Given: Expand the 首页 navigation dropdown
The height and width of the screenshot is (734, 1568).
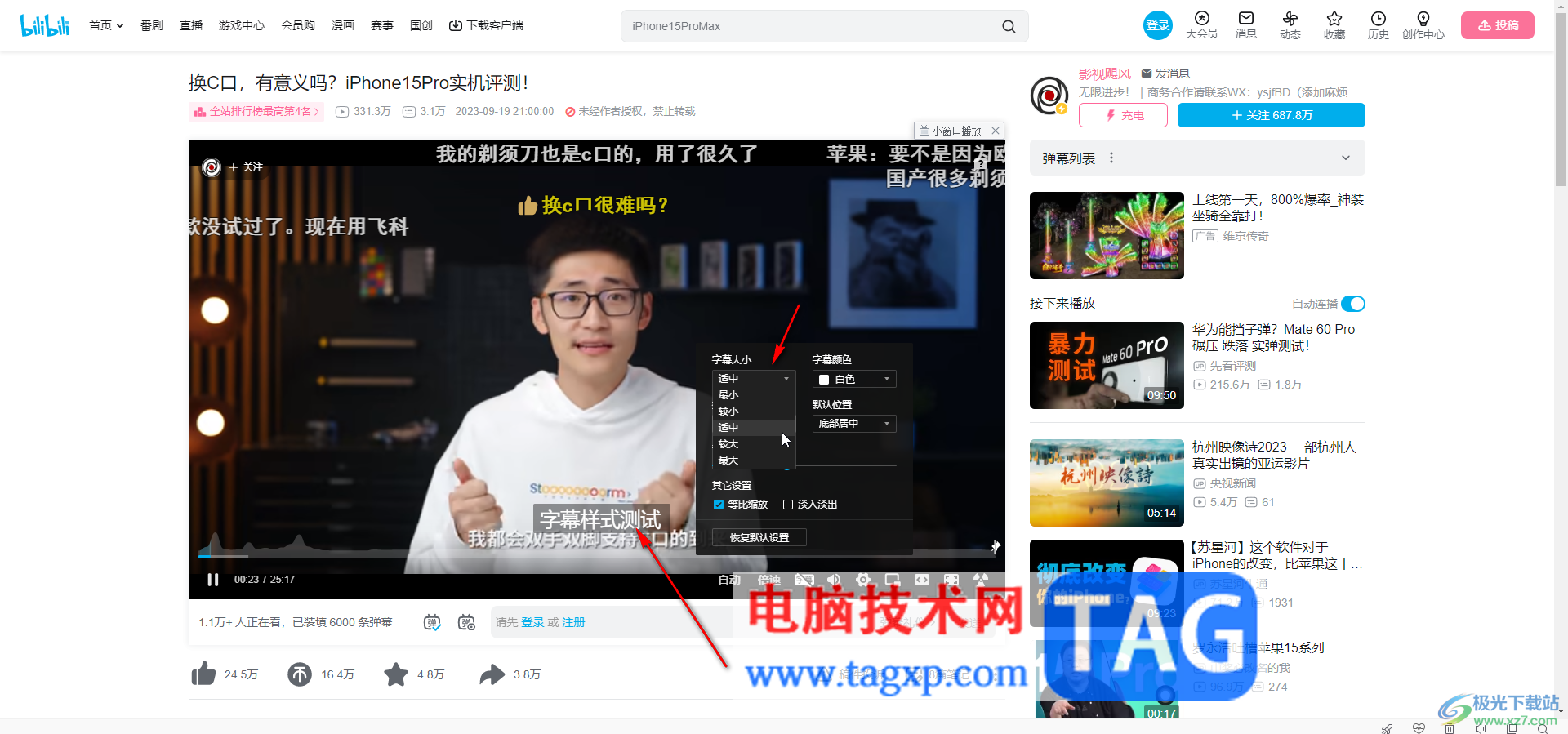Looking at the screenshot, I should pos(106,25).
